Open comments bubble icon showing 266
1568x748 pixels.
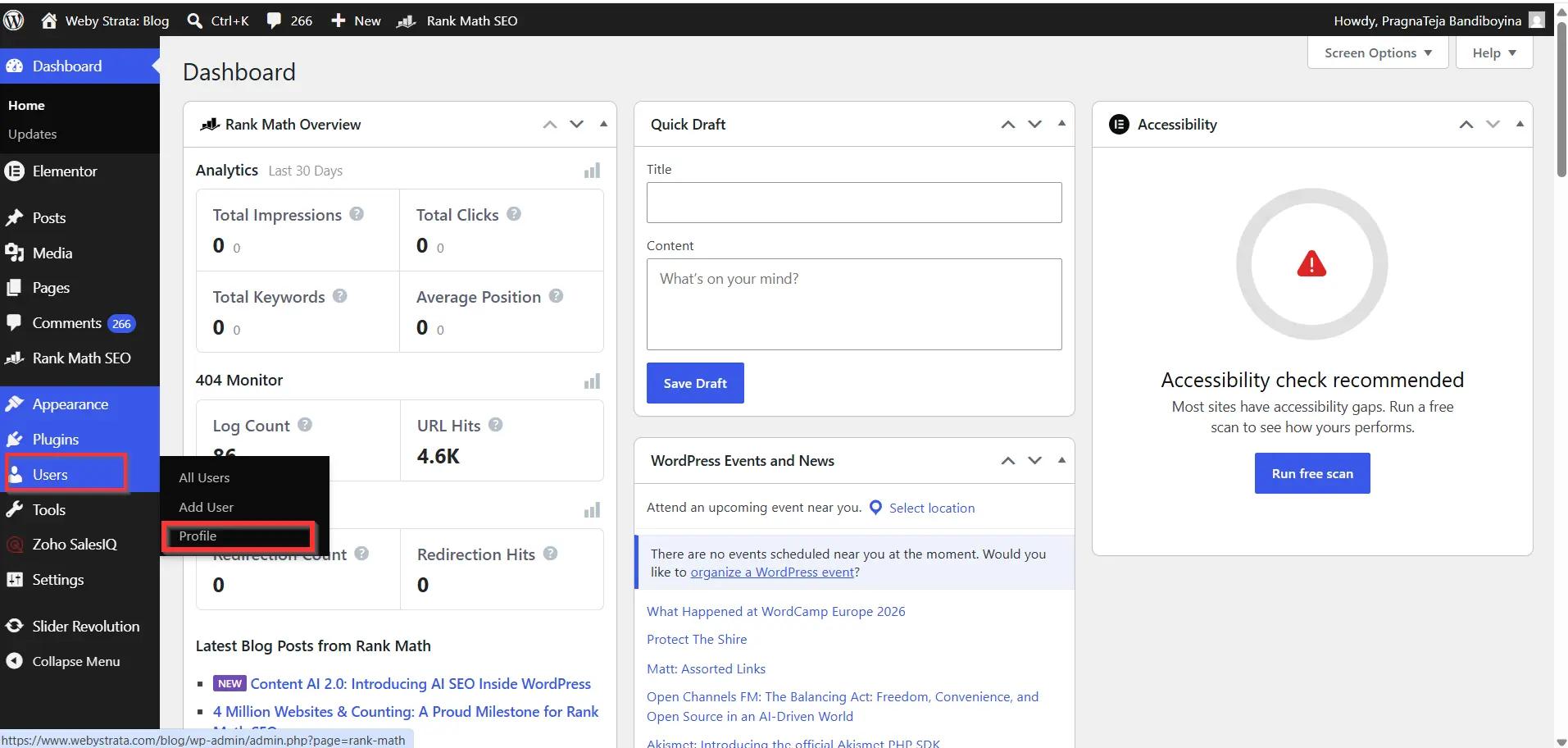[274, 21]
